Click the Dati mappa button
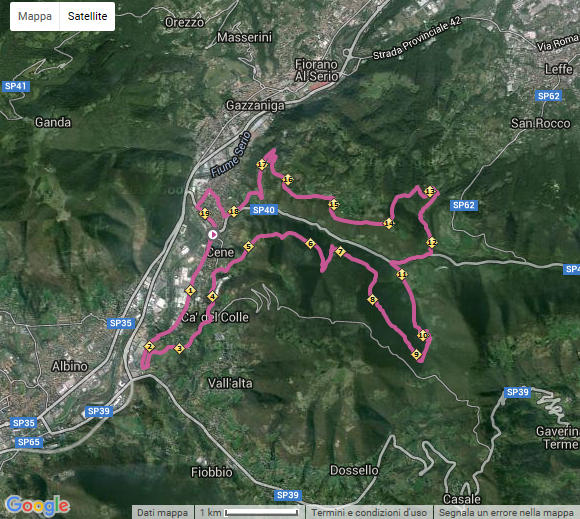Image resolution: width=580 pixels, height=519 pixels. pos(162,513)
